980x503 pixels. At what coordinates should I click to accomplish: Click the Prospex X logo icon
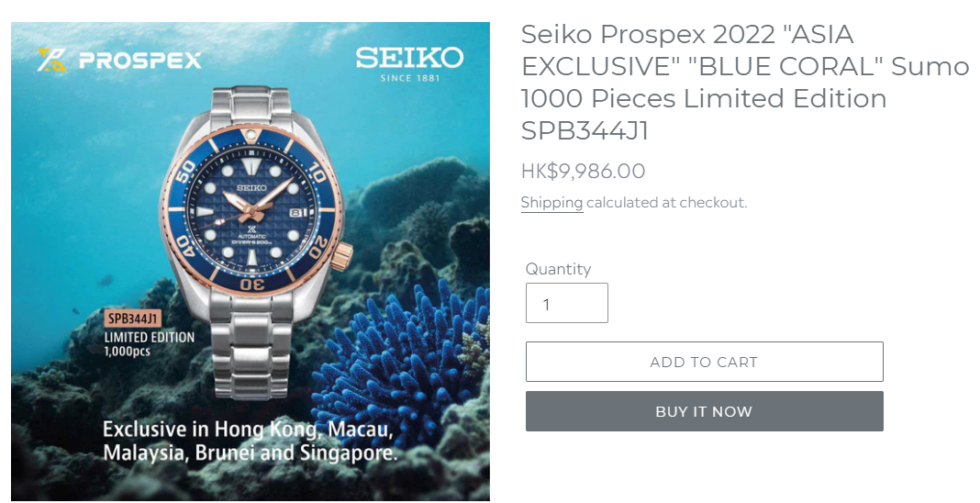coord(52,59)
